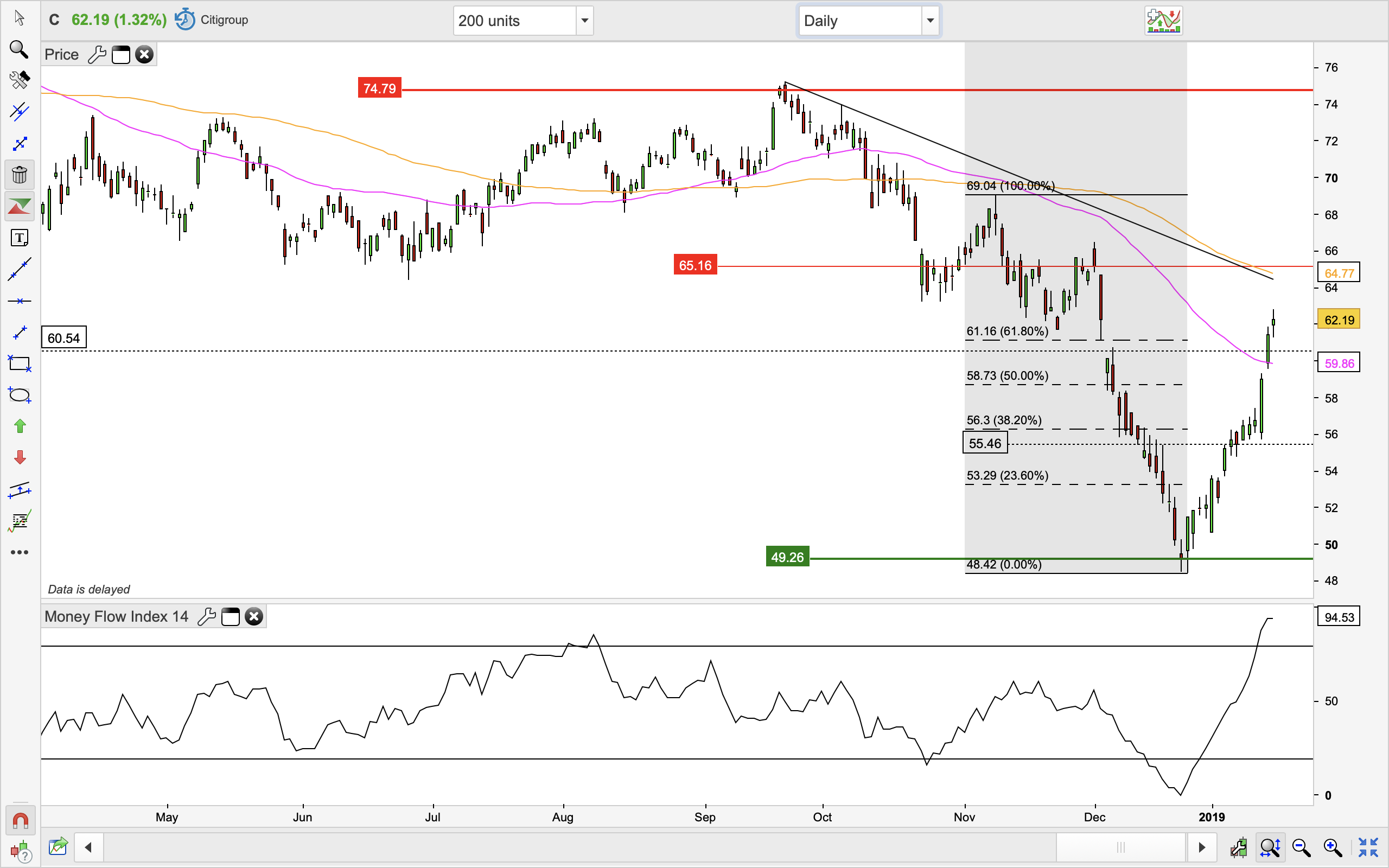Click the 200 units input field
1389x868 pixels.
(x=515, y=21)
